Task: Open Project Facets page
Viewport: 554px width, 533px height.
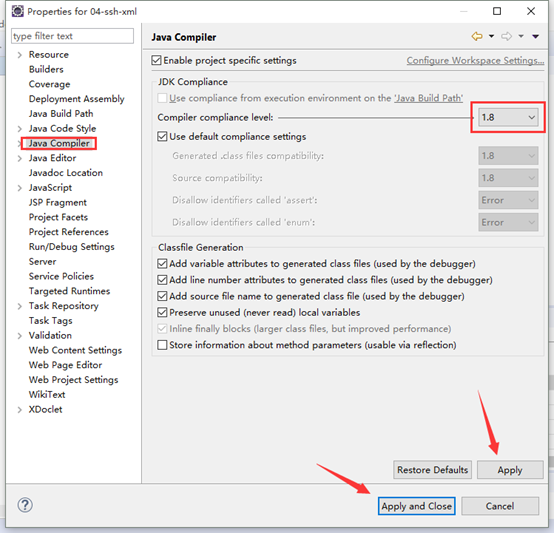Action: [x=58, y=217]
